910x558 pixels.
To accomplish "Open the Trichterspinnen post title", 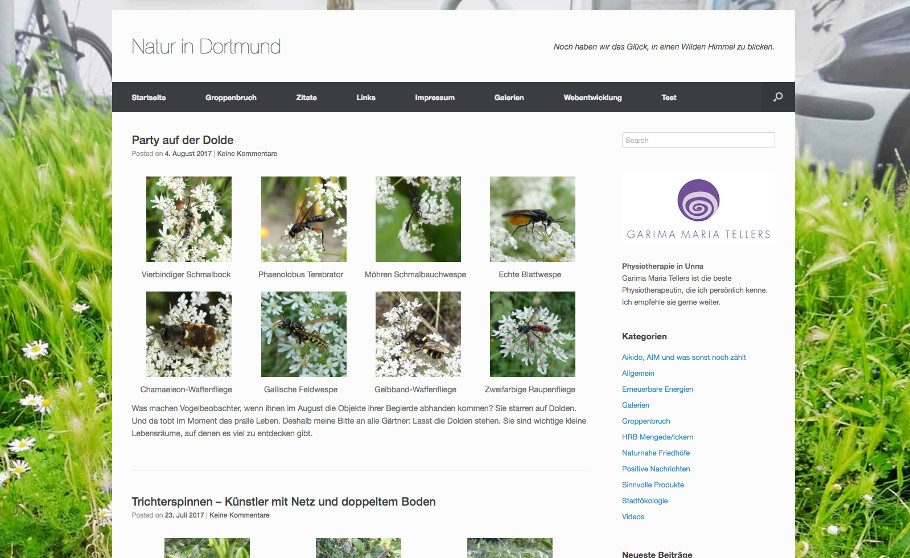I will 283,502.
